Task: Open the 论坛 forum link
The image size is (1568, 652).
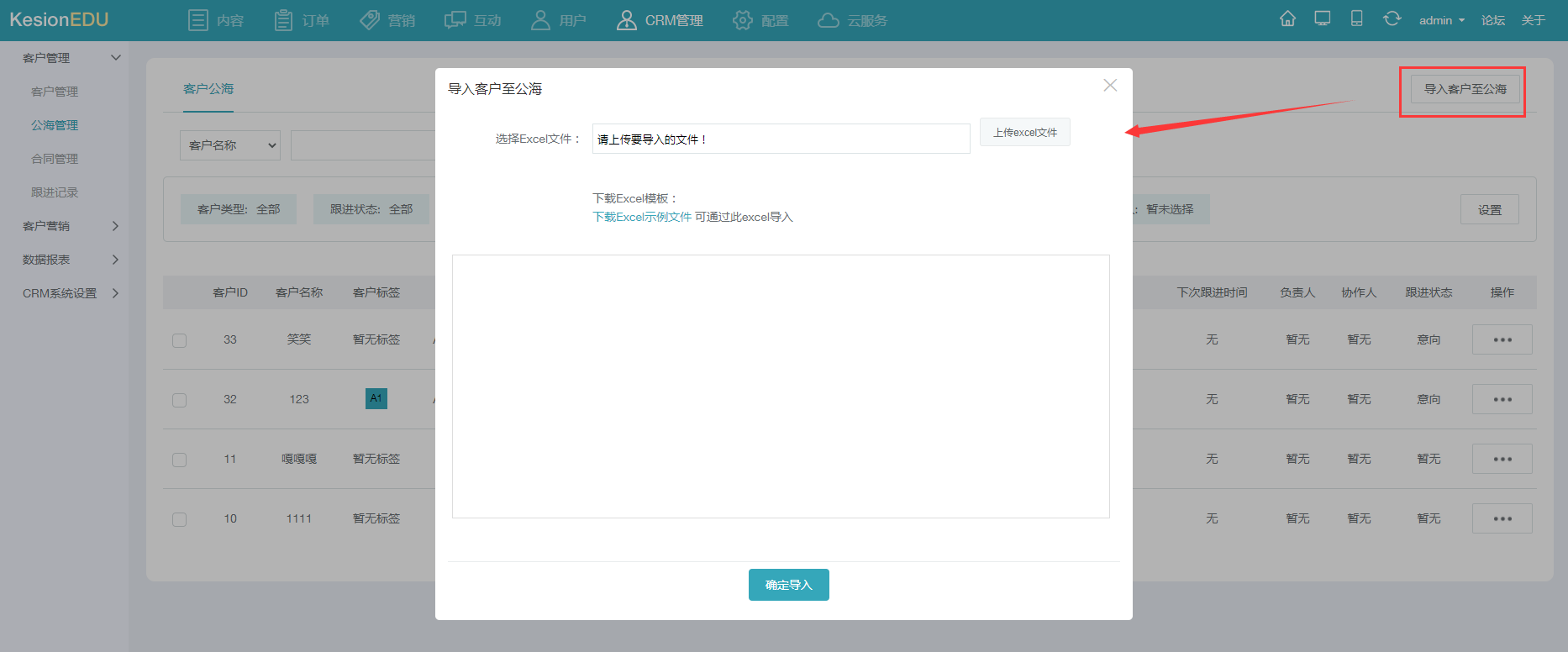Action: pos(1493,20)
